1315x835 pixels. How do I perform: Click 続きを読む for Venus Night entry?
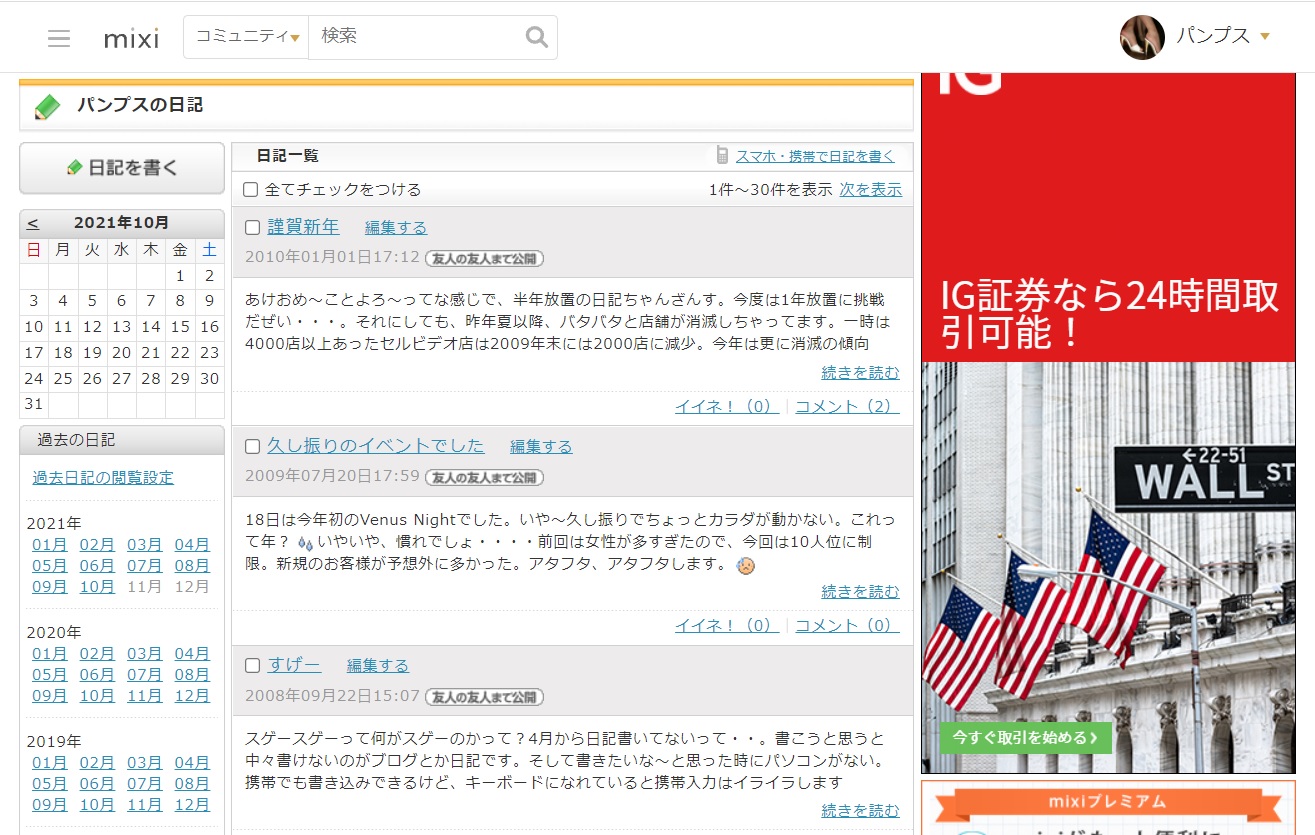tap(860, 591)
